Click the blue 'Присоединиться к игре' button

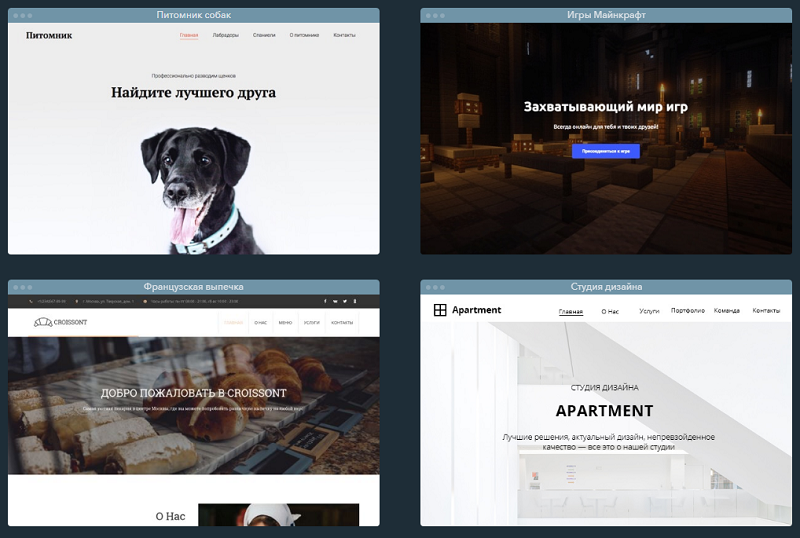tap(606, 151)
